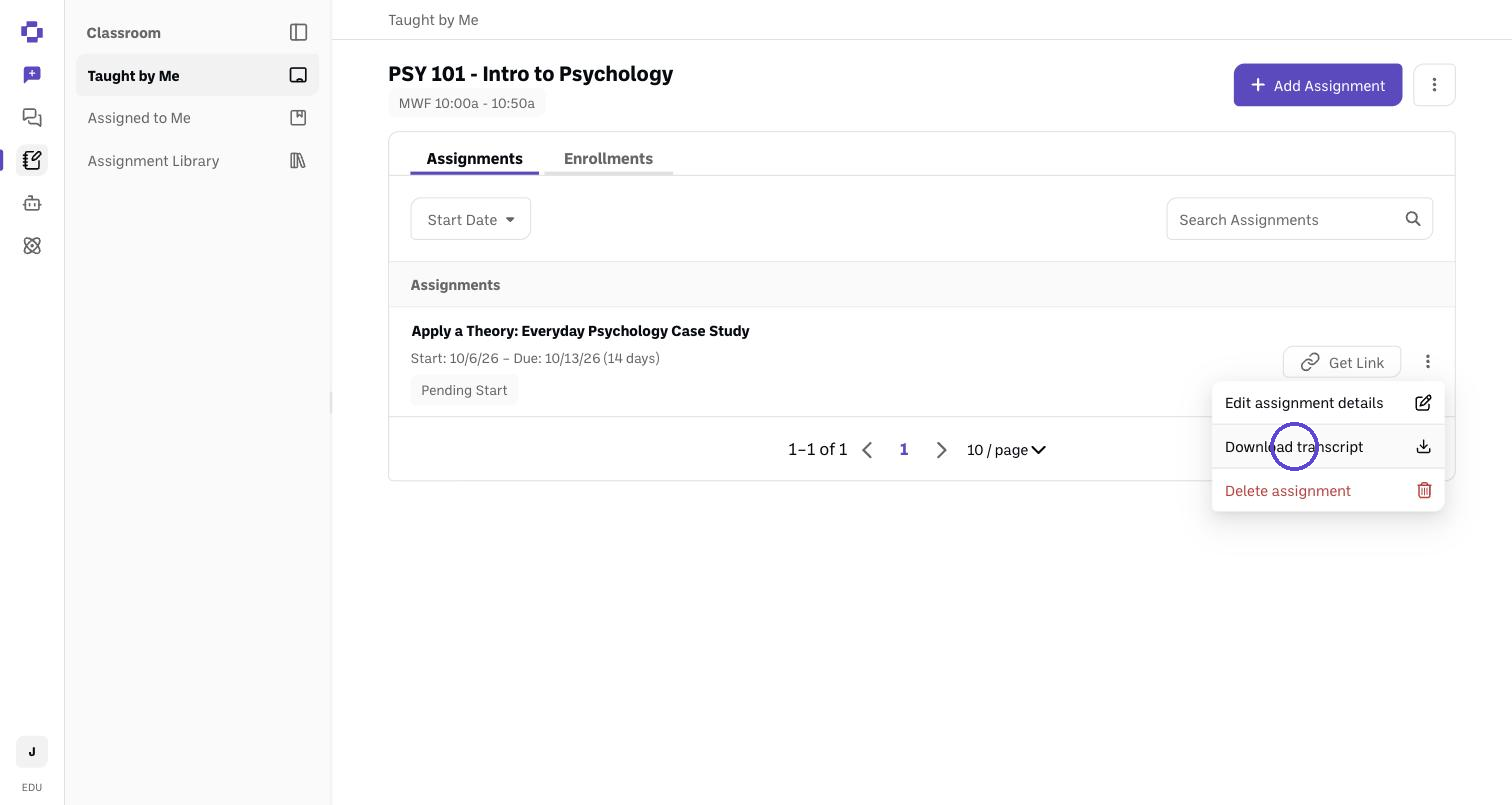Viewport: 1512px width, 805px height.
Task: Switch to the Assignments tab
Action: click(x=474, y=159)
